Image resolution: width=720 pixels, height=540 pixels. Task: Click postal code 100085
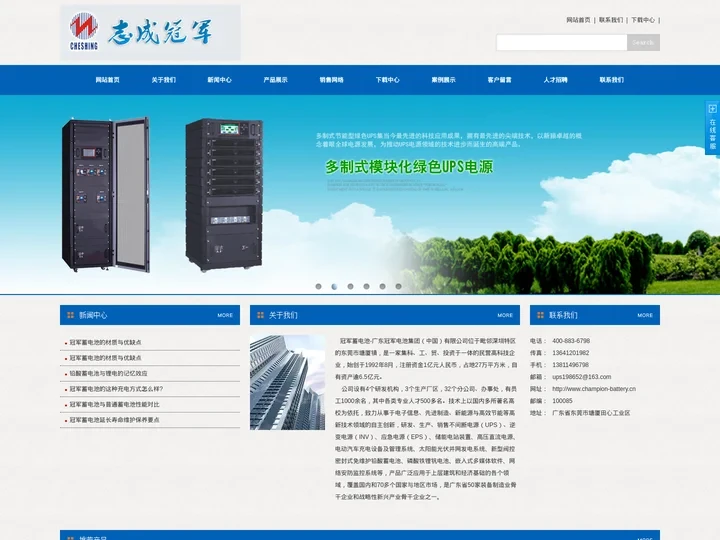click(562, 401)
